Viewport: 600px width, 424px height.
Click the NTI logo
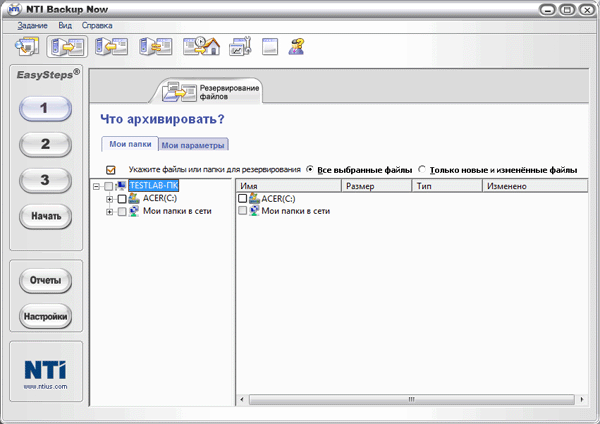(x=45, y=370)
